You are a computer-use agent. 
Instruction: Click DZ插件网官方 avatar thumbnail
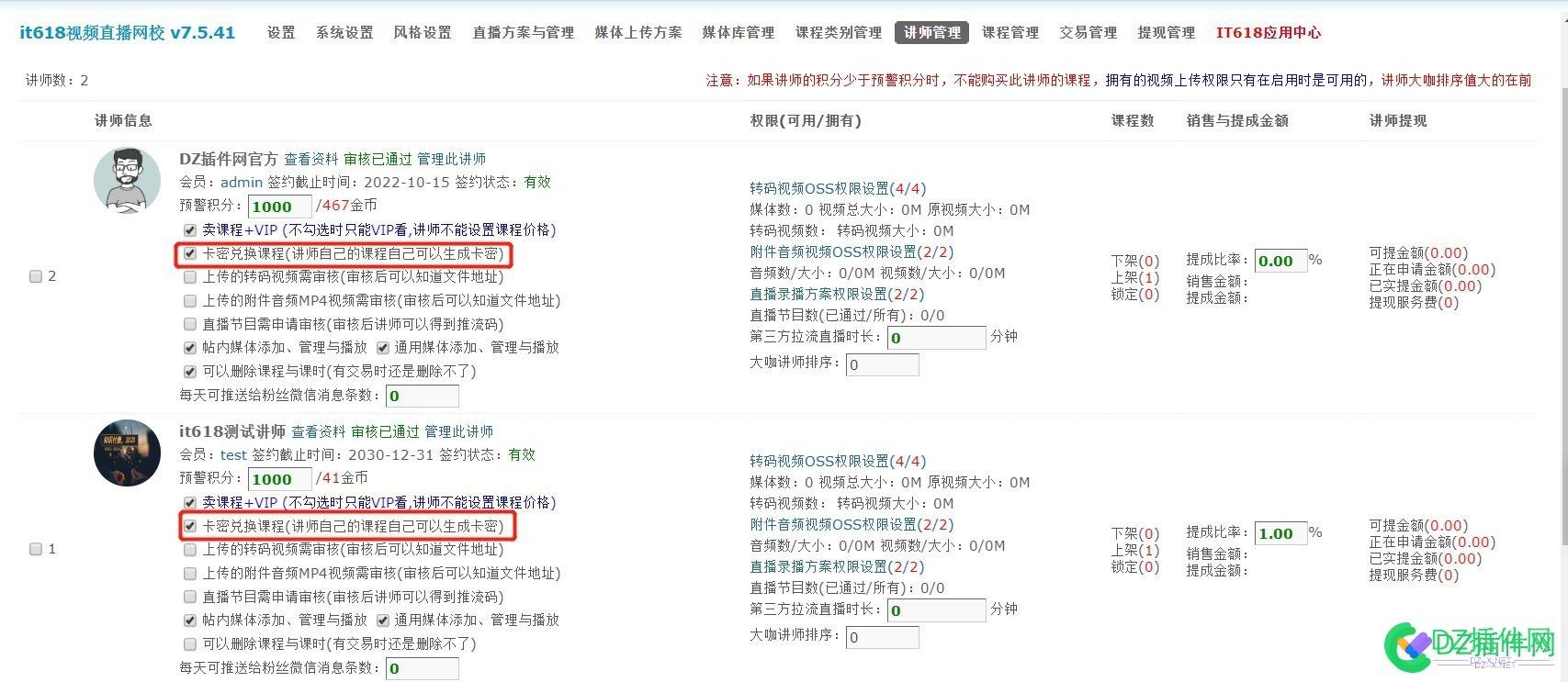[x=127, y=181]
